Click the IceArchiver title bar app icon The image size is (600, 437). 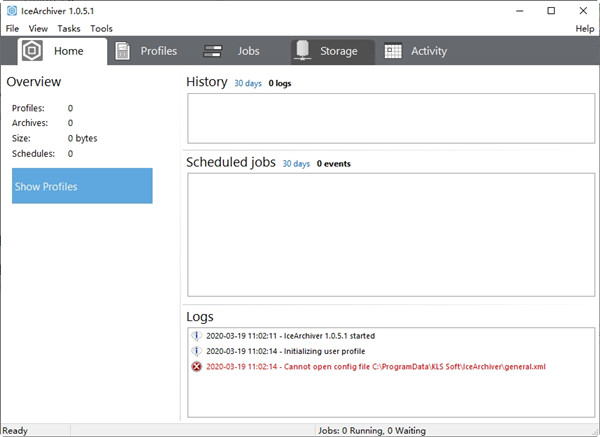pyautogui.click(x=11, y=10)
